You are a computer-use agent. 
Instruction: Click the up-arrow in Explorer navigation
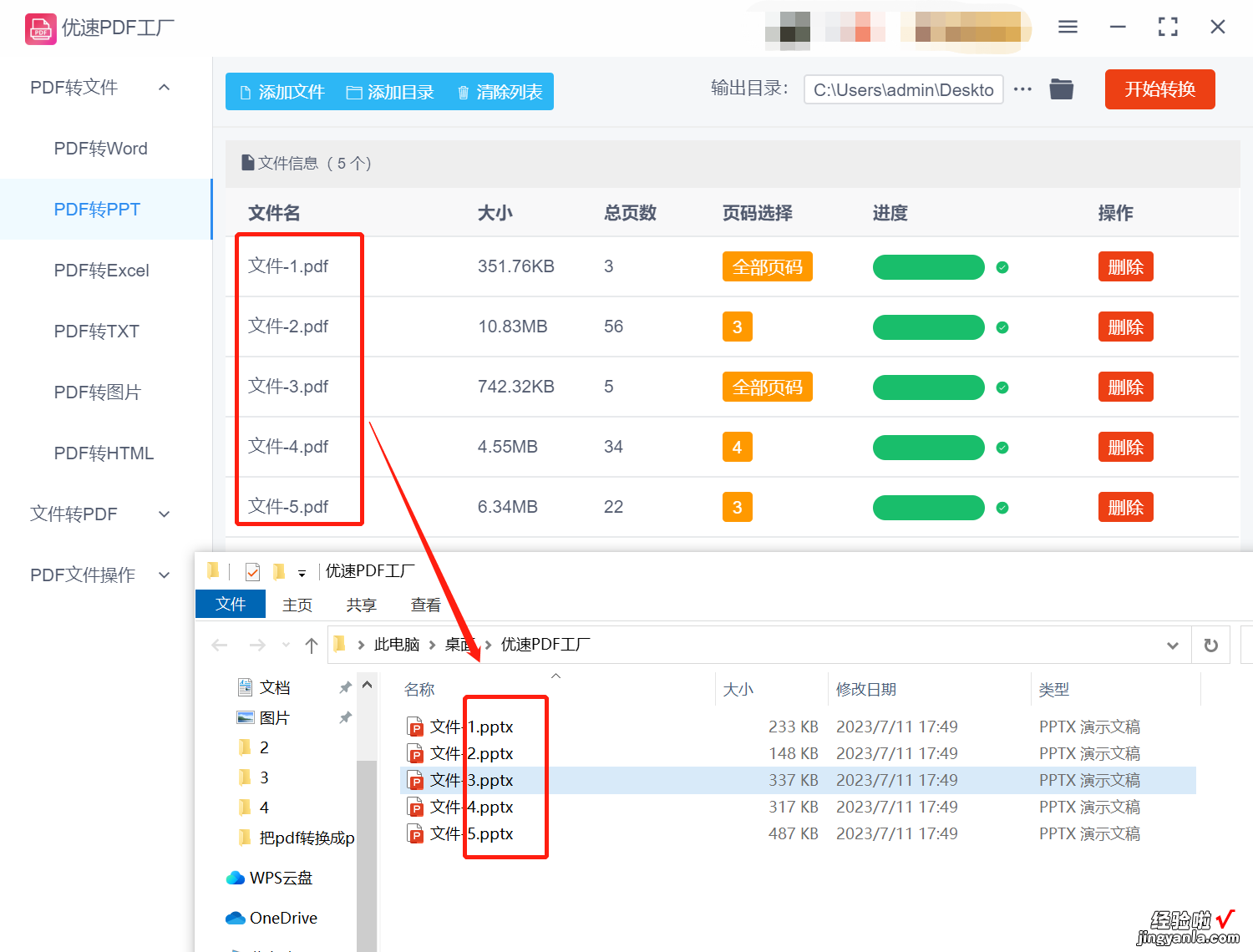[312, 646]
